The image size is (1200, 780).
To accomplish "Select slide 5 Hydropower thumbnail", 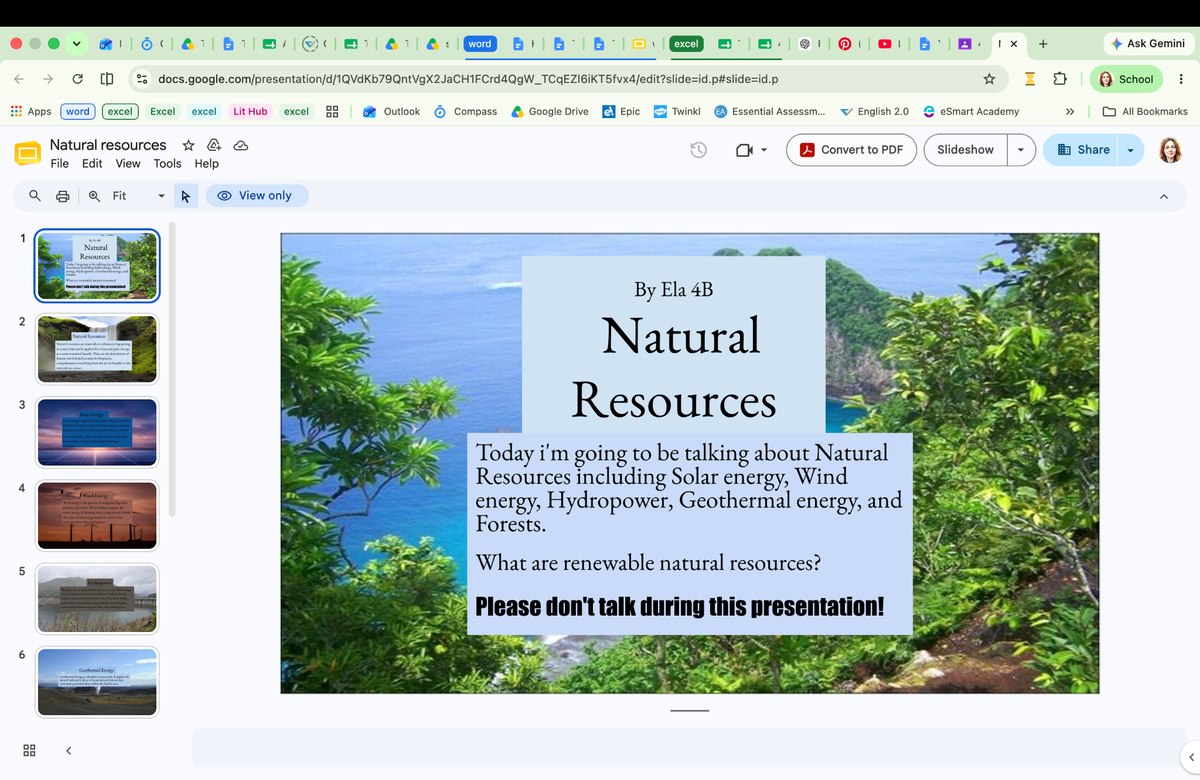I will point(97,599).
